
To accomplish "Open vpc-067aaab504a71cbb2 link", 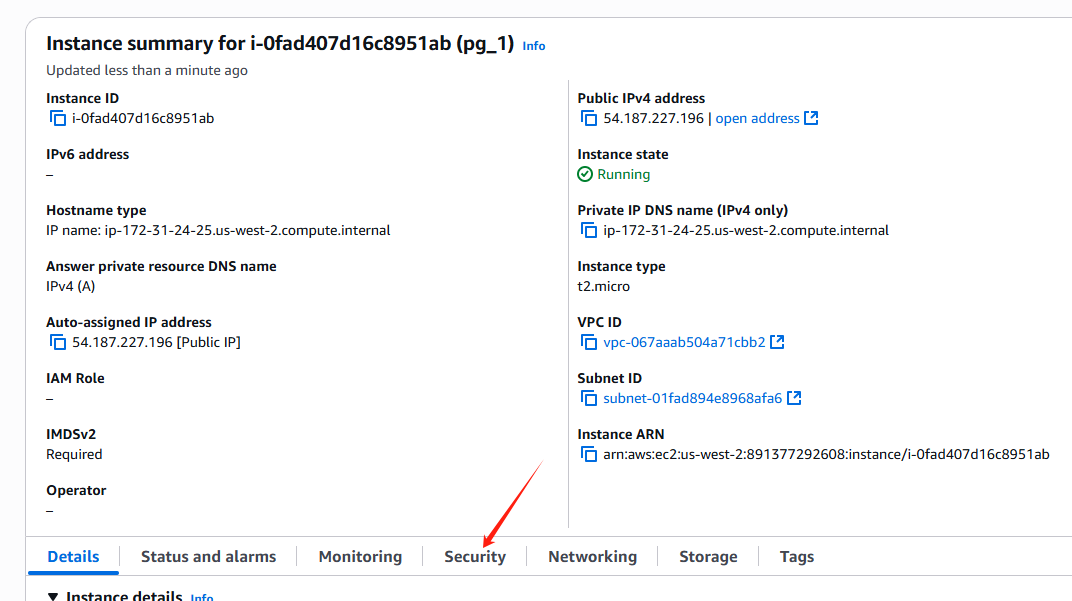I will coord(684,343).
